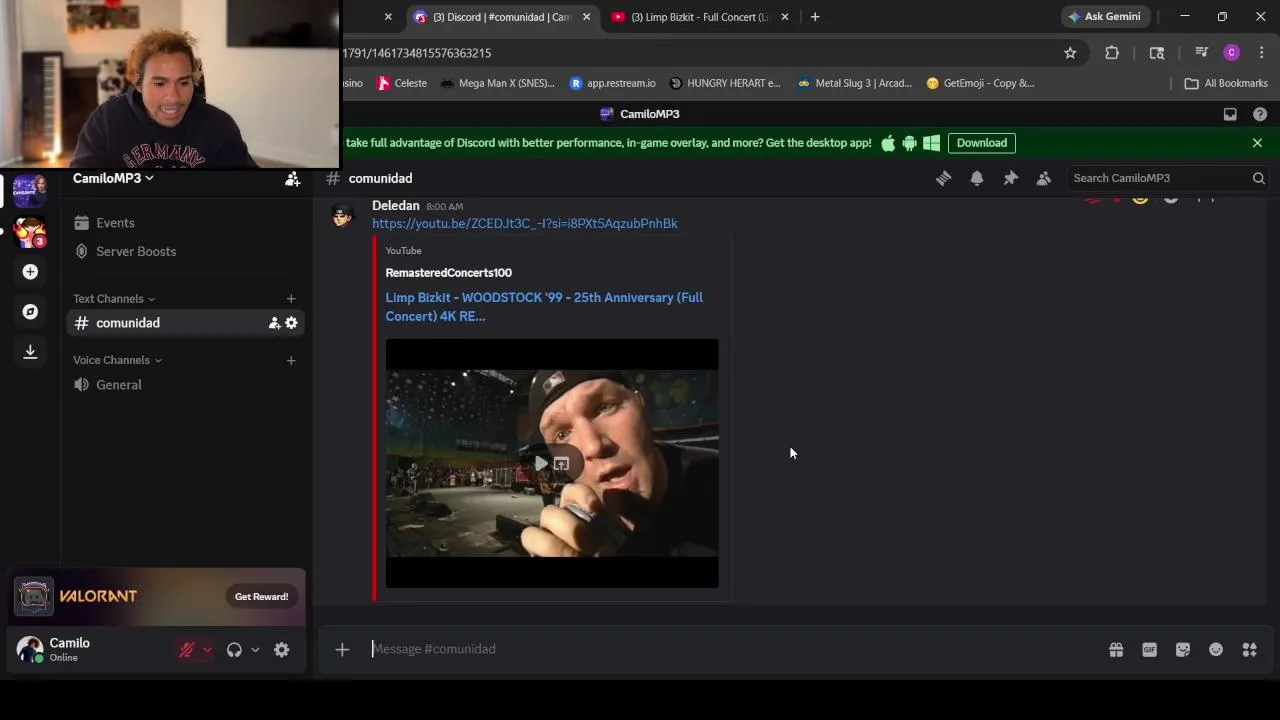Click Deledan's username
The width and height of the screenshot is (1280, 720).
(395, 205)
